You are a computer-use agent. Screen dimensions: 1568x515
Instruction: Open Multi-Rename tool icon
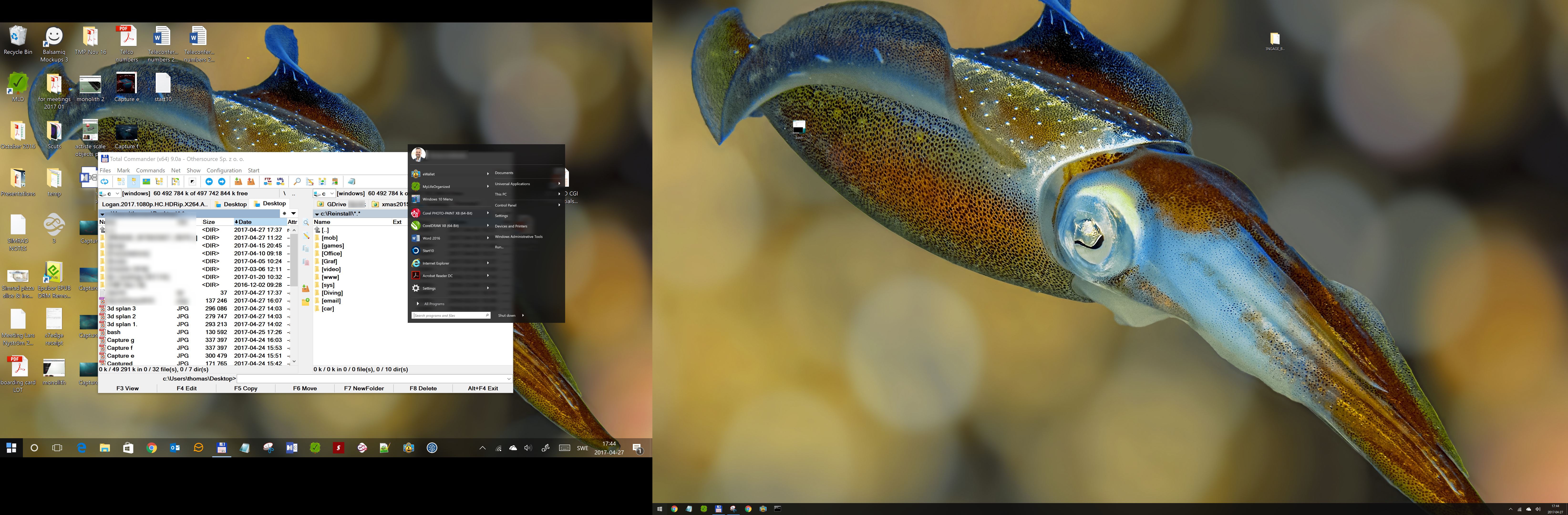[310, 181]
